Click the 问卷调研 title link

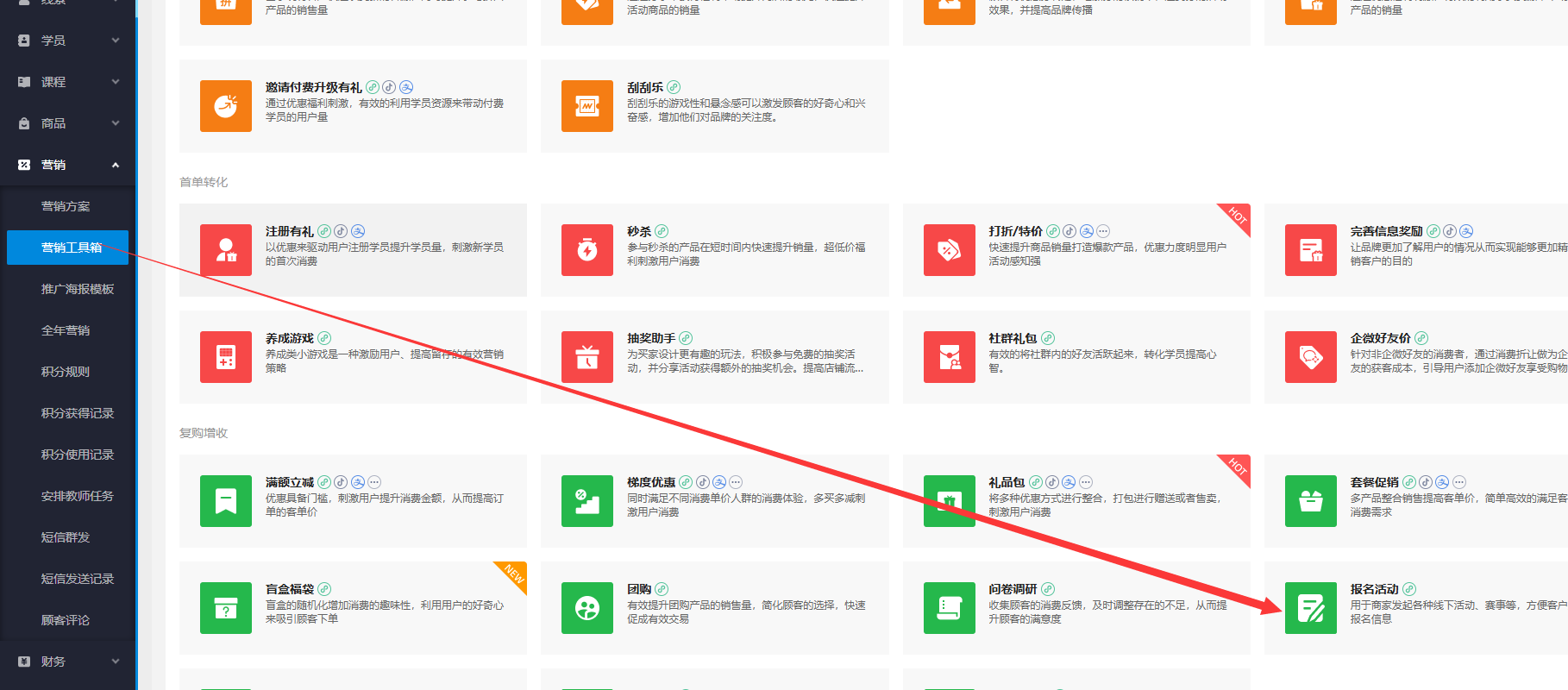1013,589
